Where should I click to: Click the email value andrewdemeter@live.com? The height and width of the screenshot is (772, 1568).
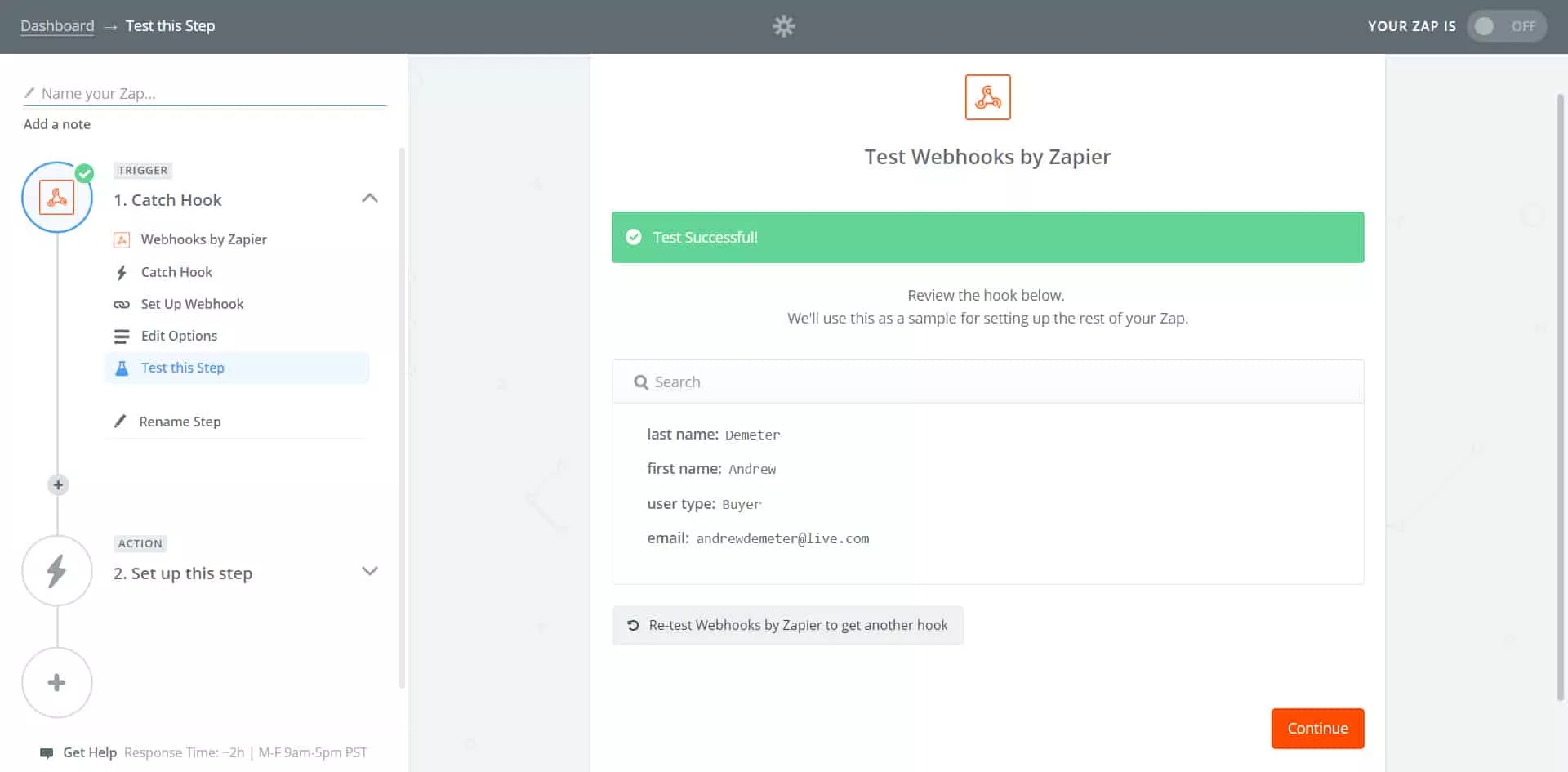782,539
